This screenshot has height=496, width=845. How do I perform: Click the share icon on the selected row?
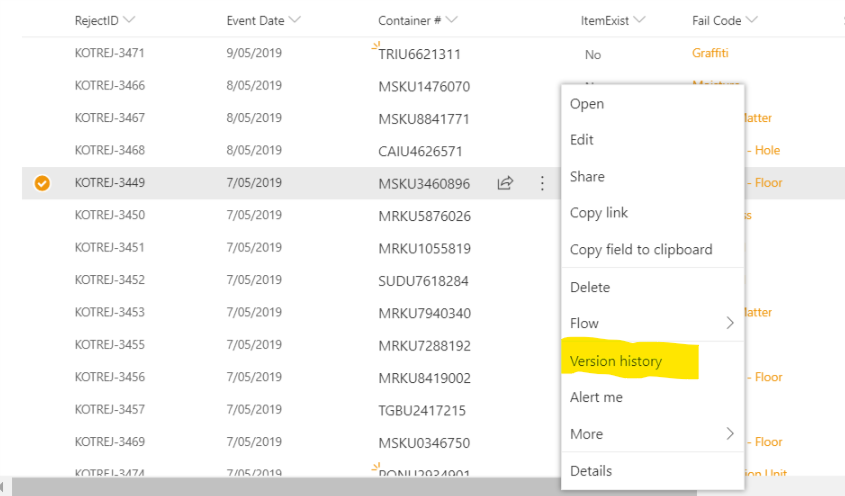[x=505, y=183]
